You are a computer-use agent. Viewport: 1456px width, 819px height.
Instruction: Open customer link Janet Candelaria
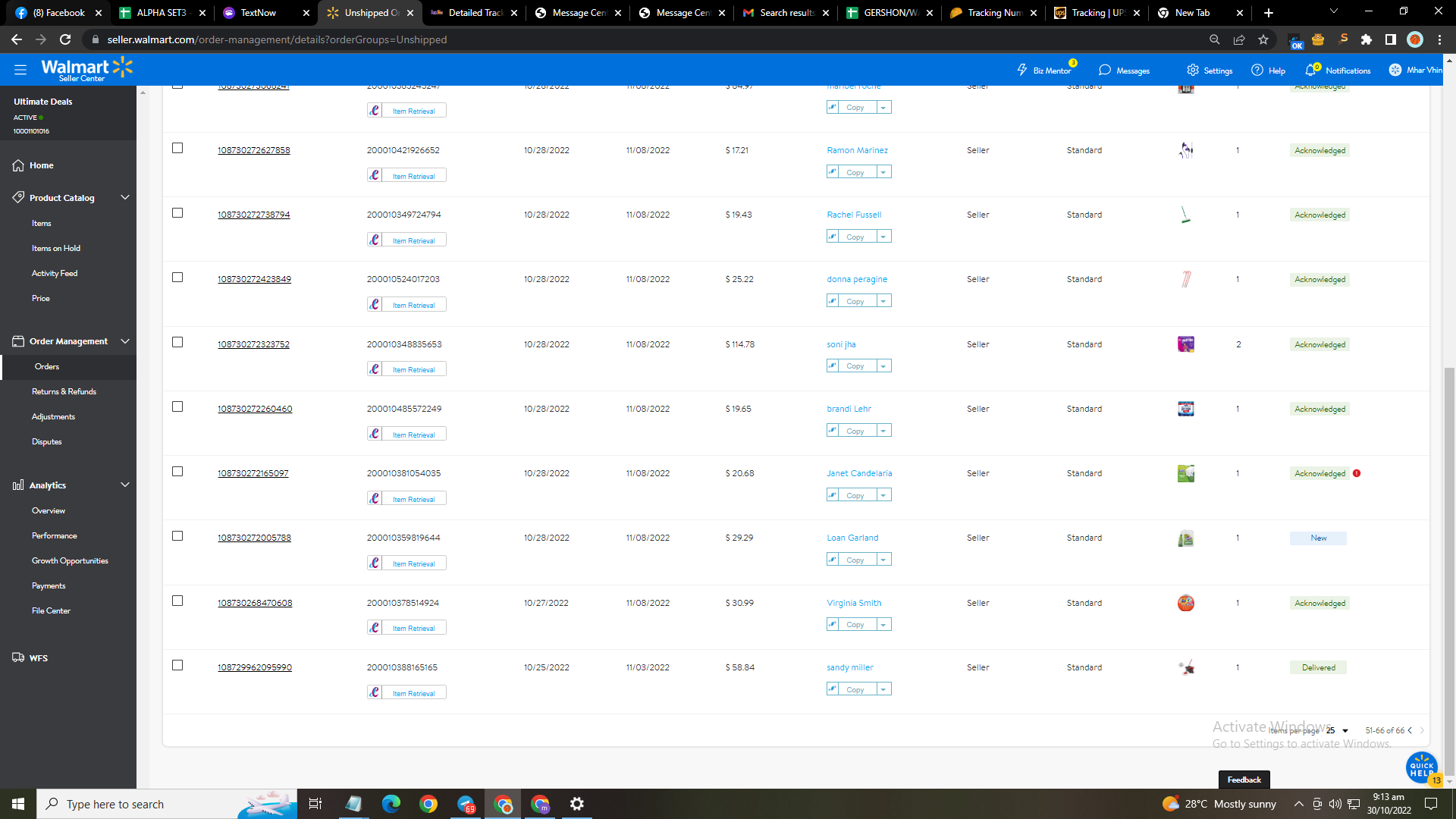(859, 473)
